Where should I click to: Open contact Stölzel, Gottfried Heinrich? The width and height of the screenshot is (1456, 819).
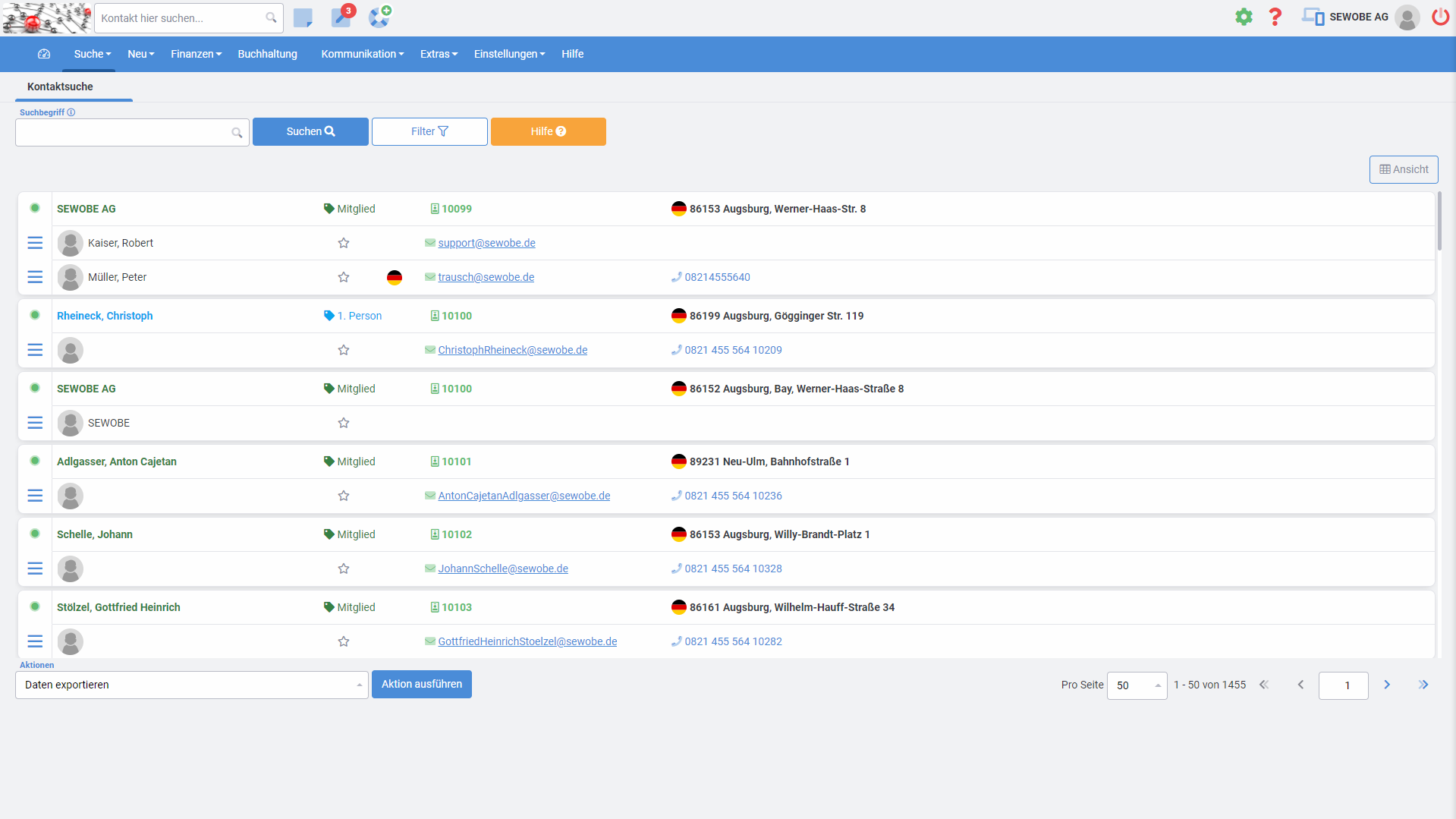point(118,607)
